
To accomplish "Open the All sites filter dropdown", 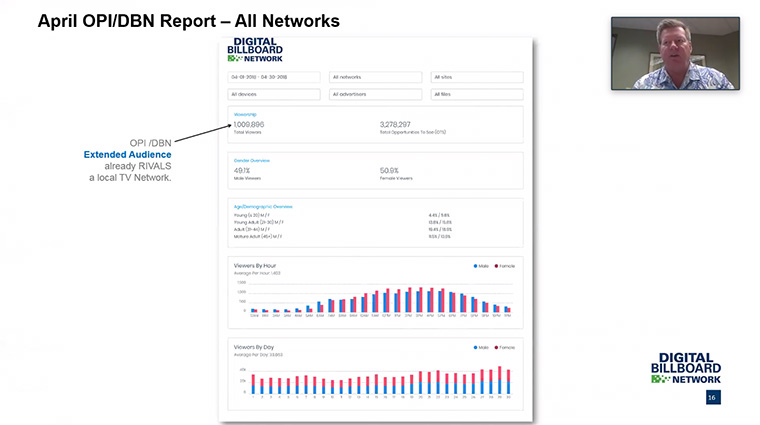I will (x=477, y=77).
